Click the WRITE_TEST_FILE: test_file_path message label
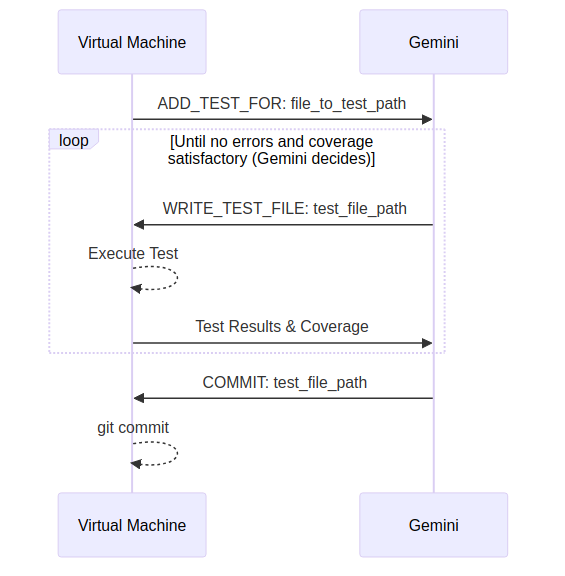 [x=285, y=208]
